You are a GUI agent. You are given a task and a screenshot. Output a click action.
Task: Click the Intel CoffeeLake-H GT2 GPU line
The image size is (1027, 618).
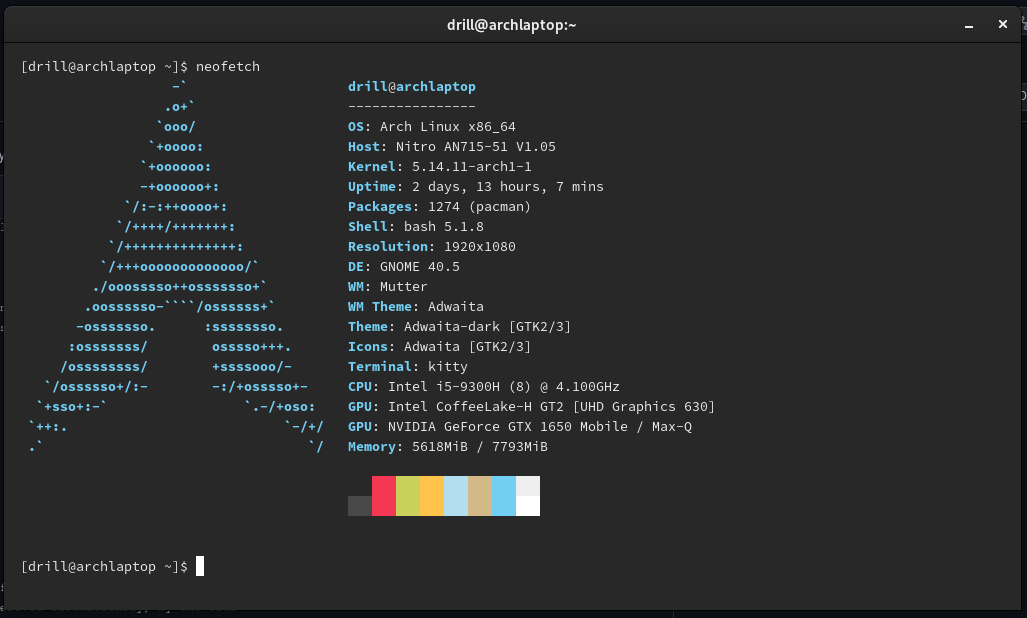pyautogui.click(x=531, y=407)
